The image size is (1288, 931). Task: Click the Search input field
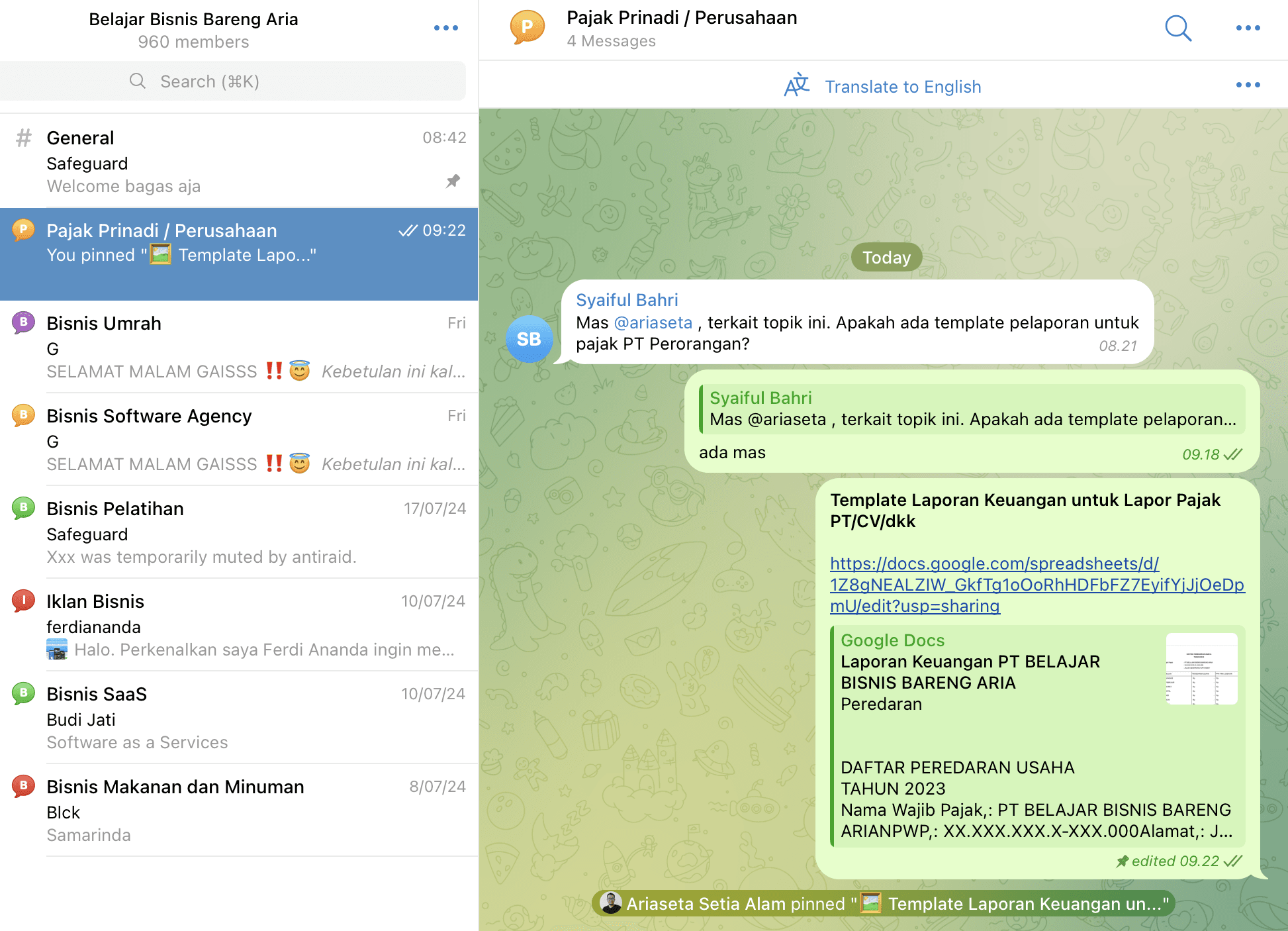tap(233, 81)
